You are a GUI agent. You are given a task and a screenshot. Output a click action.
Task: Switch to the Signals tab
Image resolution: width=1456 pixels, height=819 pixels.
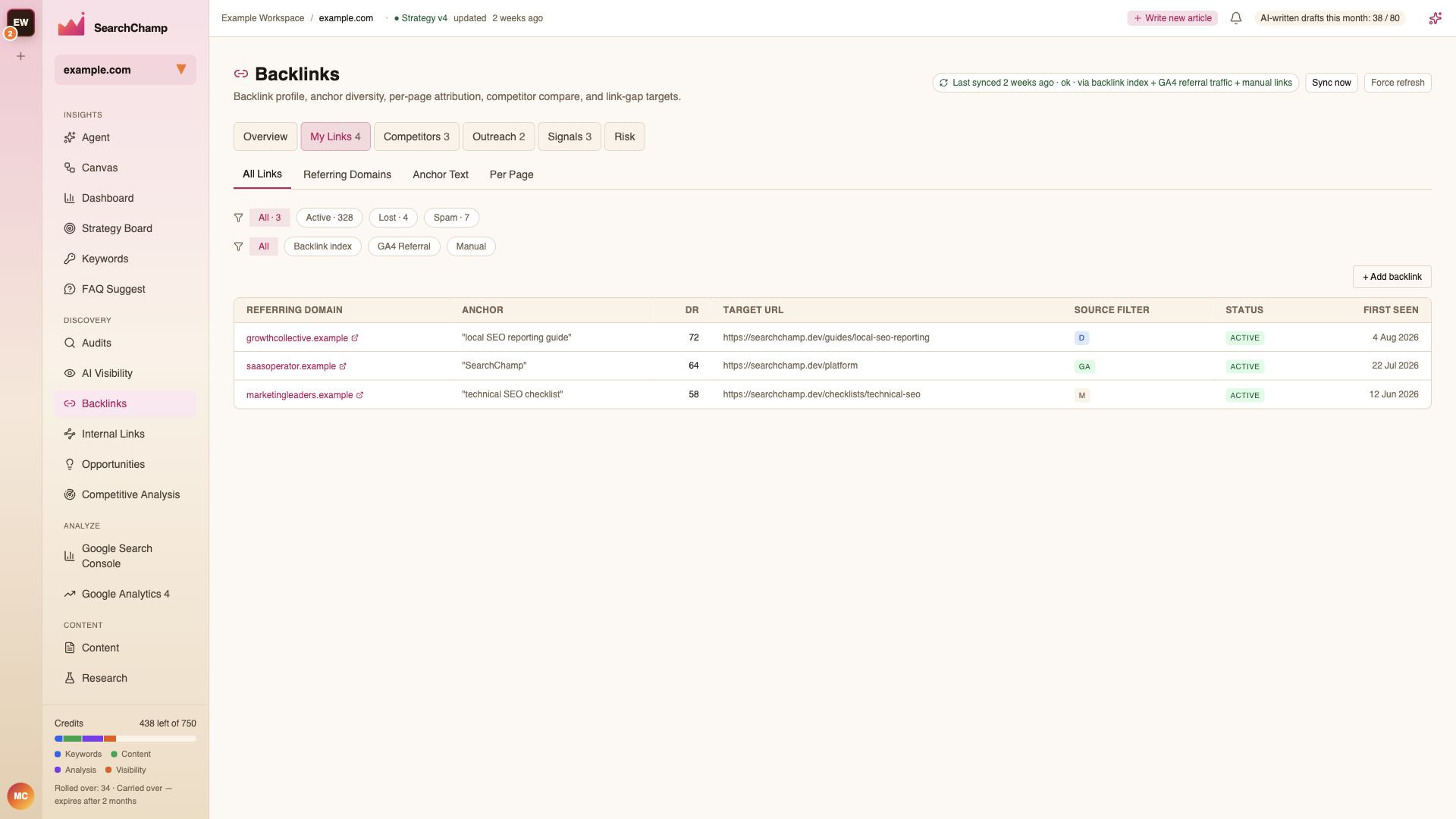pyautogui.click(x=570, y=136)
